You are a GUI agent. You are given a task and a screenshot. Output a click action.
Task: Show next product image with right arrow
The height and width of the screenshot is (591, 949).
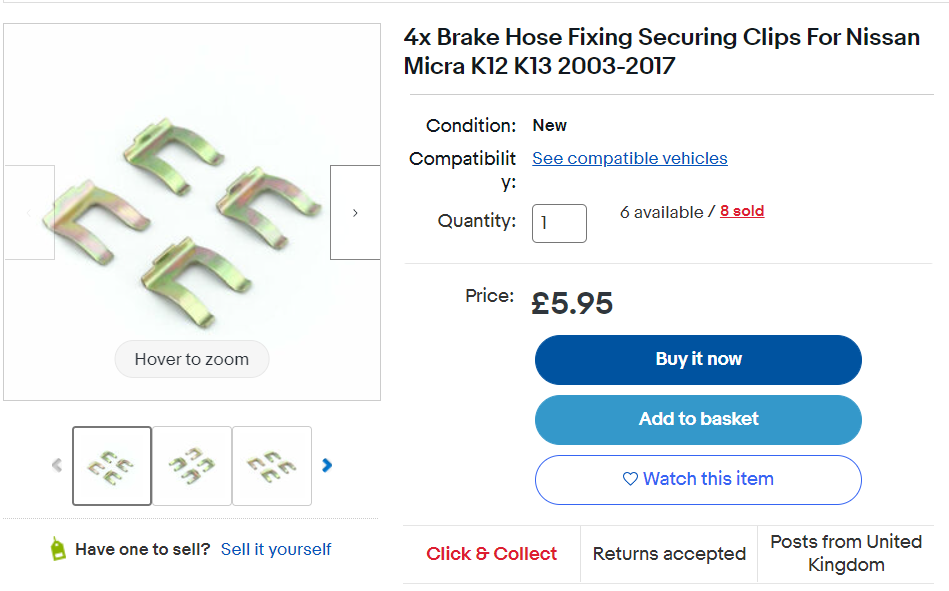click(x=355, y=213)
